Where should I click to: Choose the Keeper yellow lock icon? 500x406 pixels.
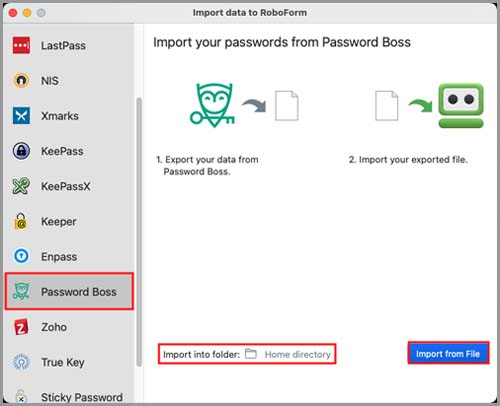point(21,221)
